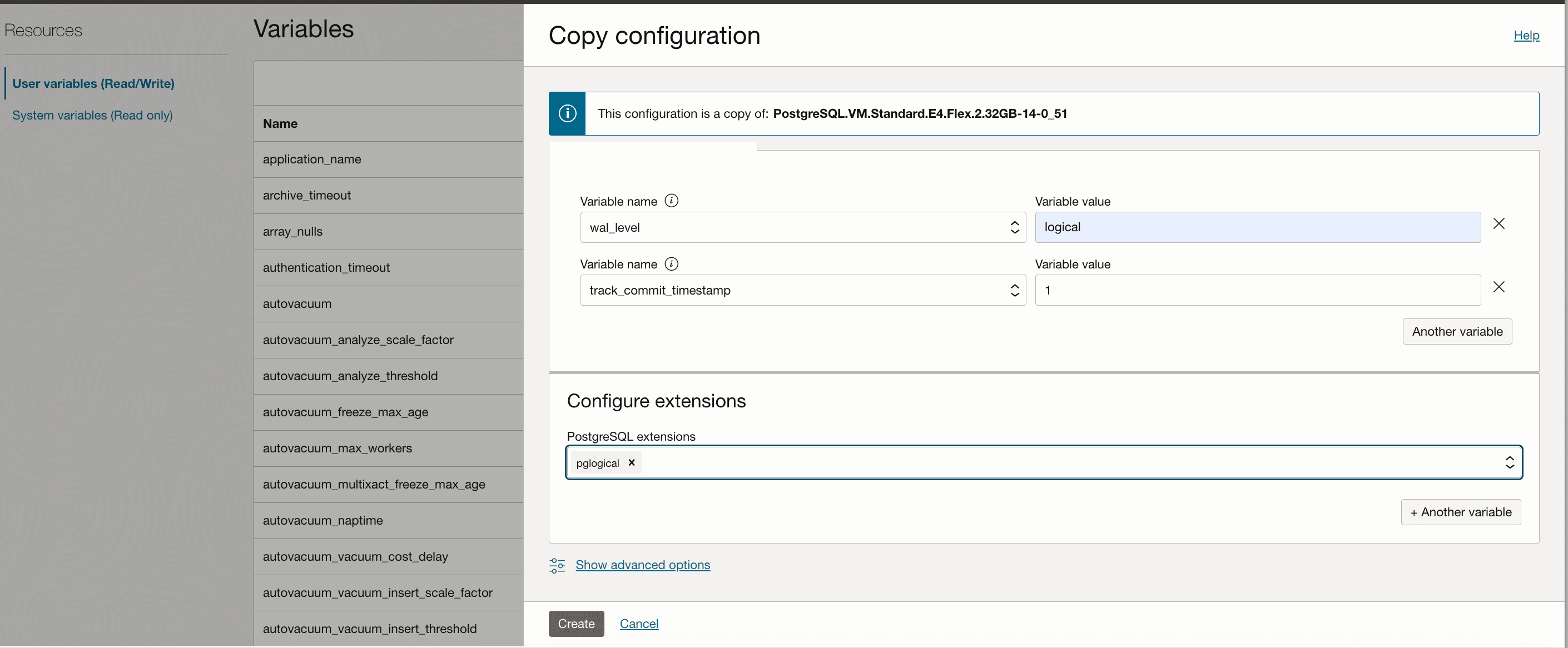This screenshot has height=648, width=1568.
Task: Click info icon beside second Variable name
Action: pyautogui.click(x=671, y=263)
